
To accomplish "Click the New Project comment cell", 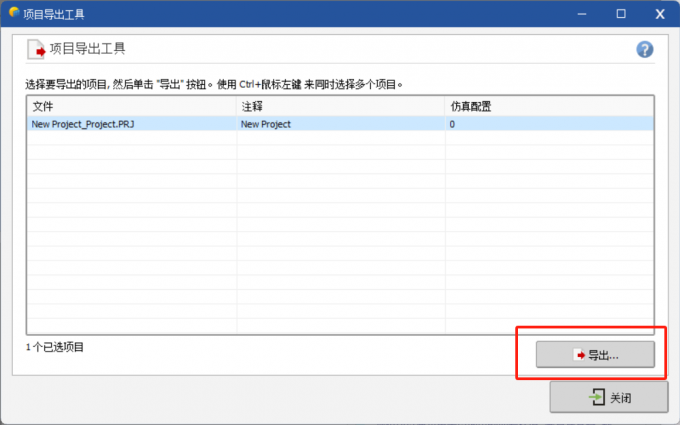I will click(x=341, y=124).
